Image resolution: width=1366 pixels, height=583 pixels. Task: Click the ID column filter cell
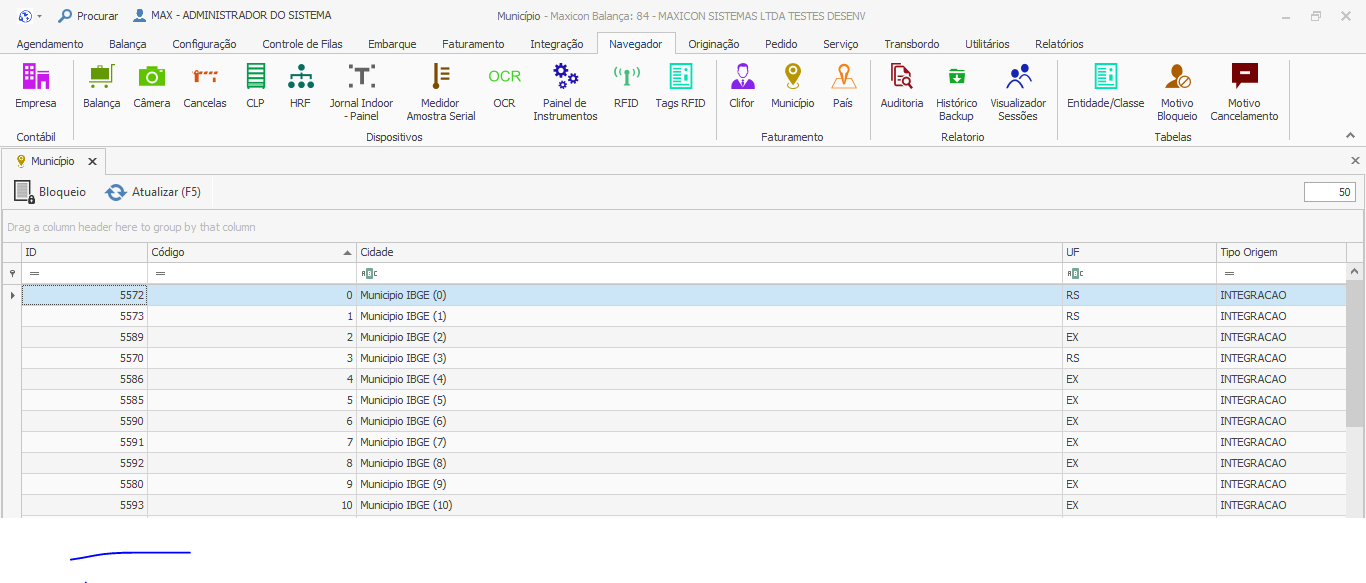point(85,273)
